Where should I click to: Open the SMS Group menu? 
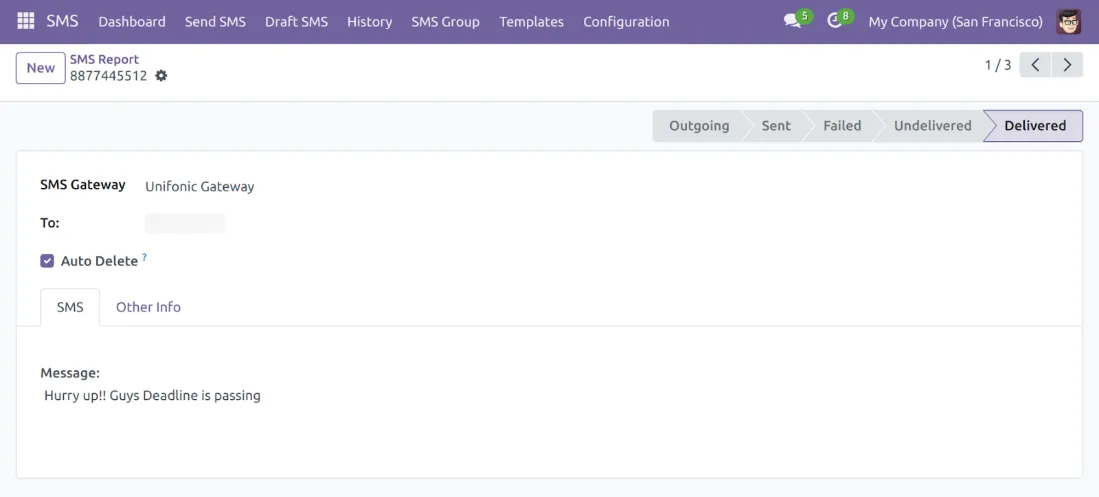point(446,22)
